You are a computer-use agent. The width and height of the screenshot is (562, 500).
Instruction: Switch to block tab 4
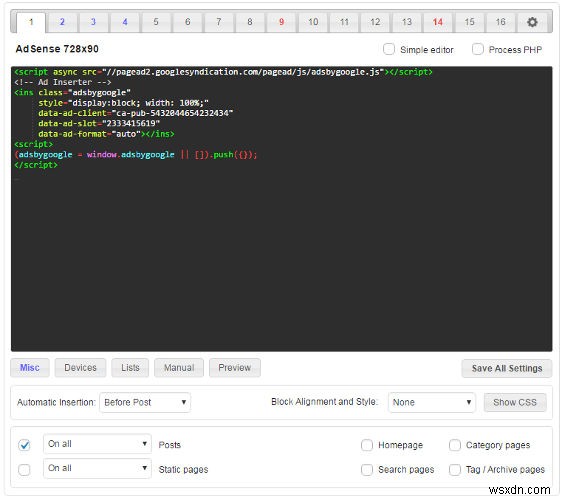(125, 22)
